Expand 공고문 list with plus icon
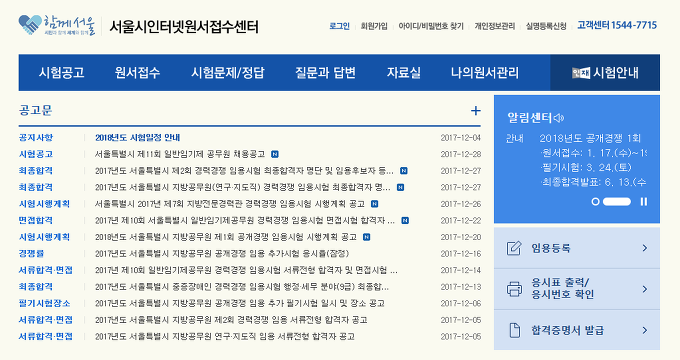680x360 pixels. [x=476, y=111]
